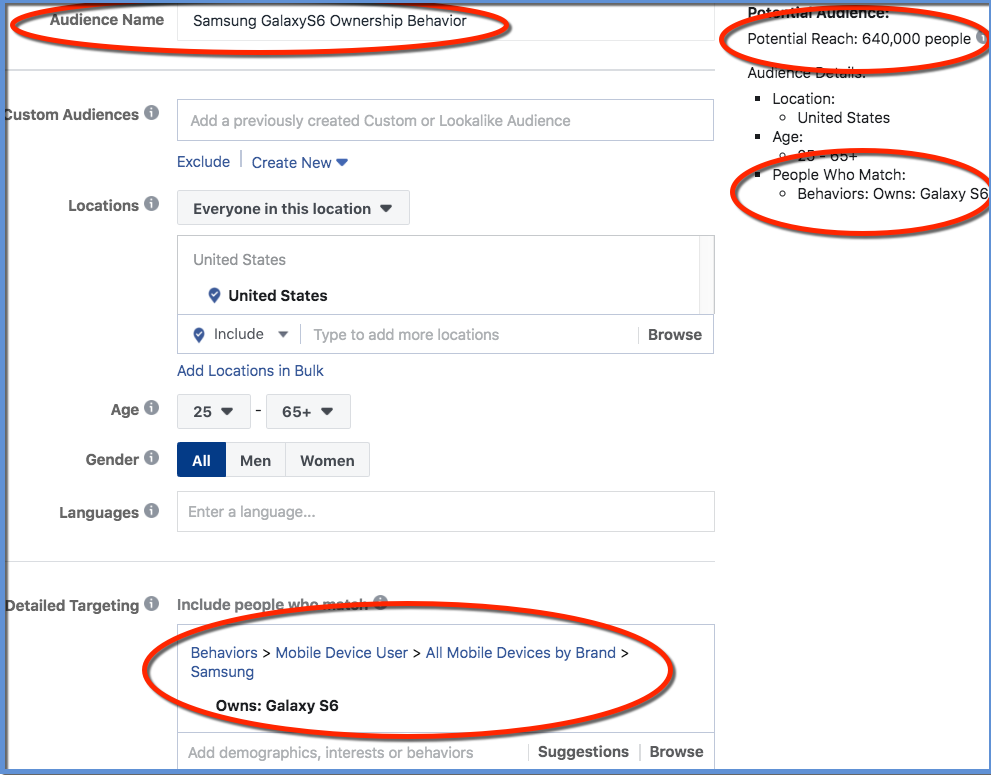Click the Detailed Targeting info icon

[151, 604]
